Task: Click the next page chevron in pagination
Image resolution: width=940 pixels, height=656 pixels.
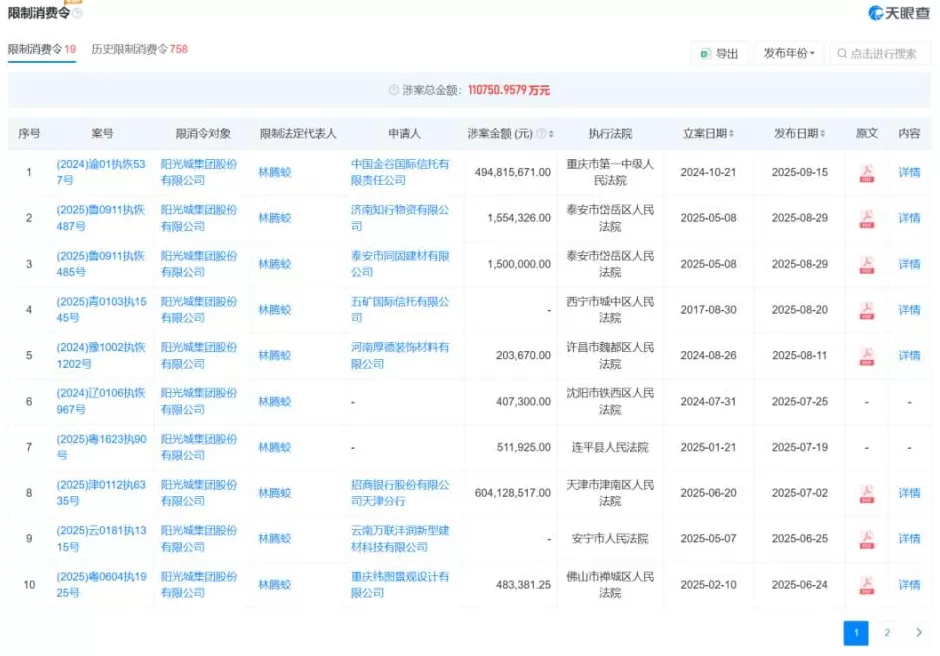Action: click(x=918, y=633)
